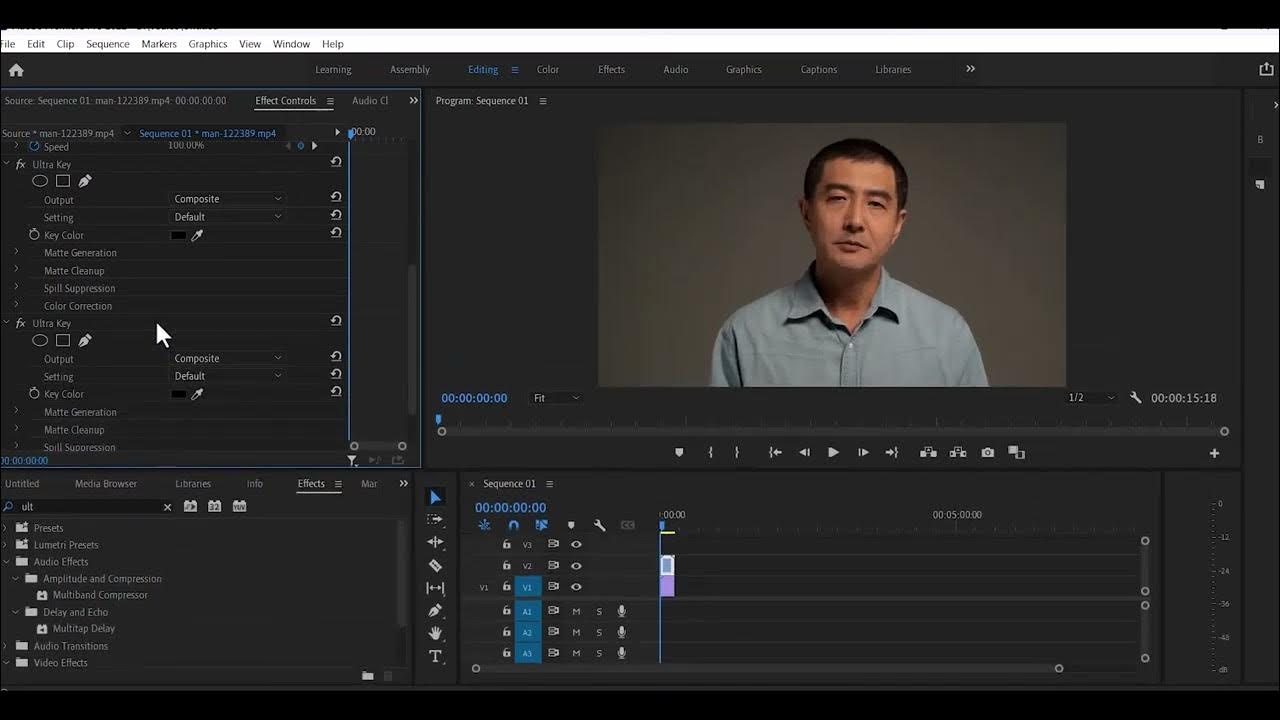
Task: Select the Track Select Forward tool
Action: [435, 519]
